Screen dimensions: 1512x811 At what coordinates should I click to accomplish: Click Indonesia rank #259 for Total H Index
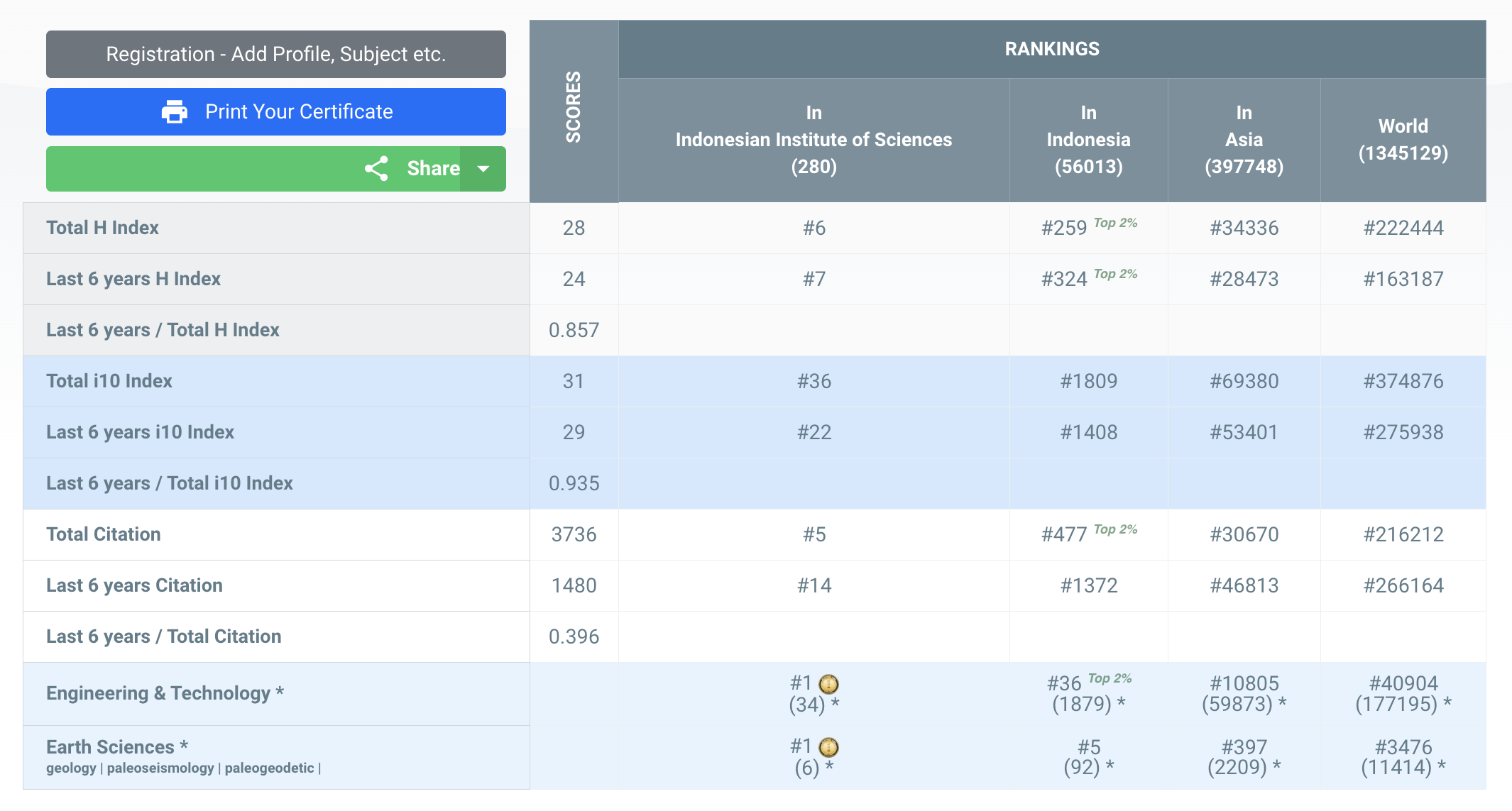pos(1064,228)
